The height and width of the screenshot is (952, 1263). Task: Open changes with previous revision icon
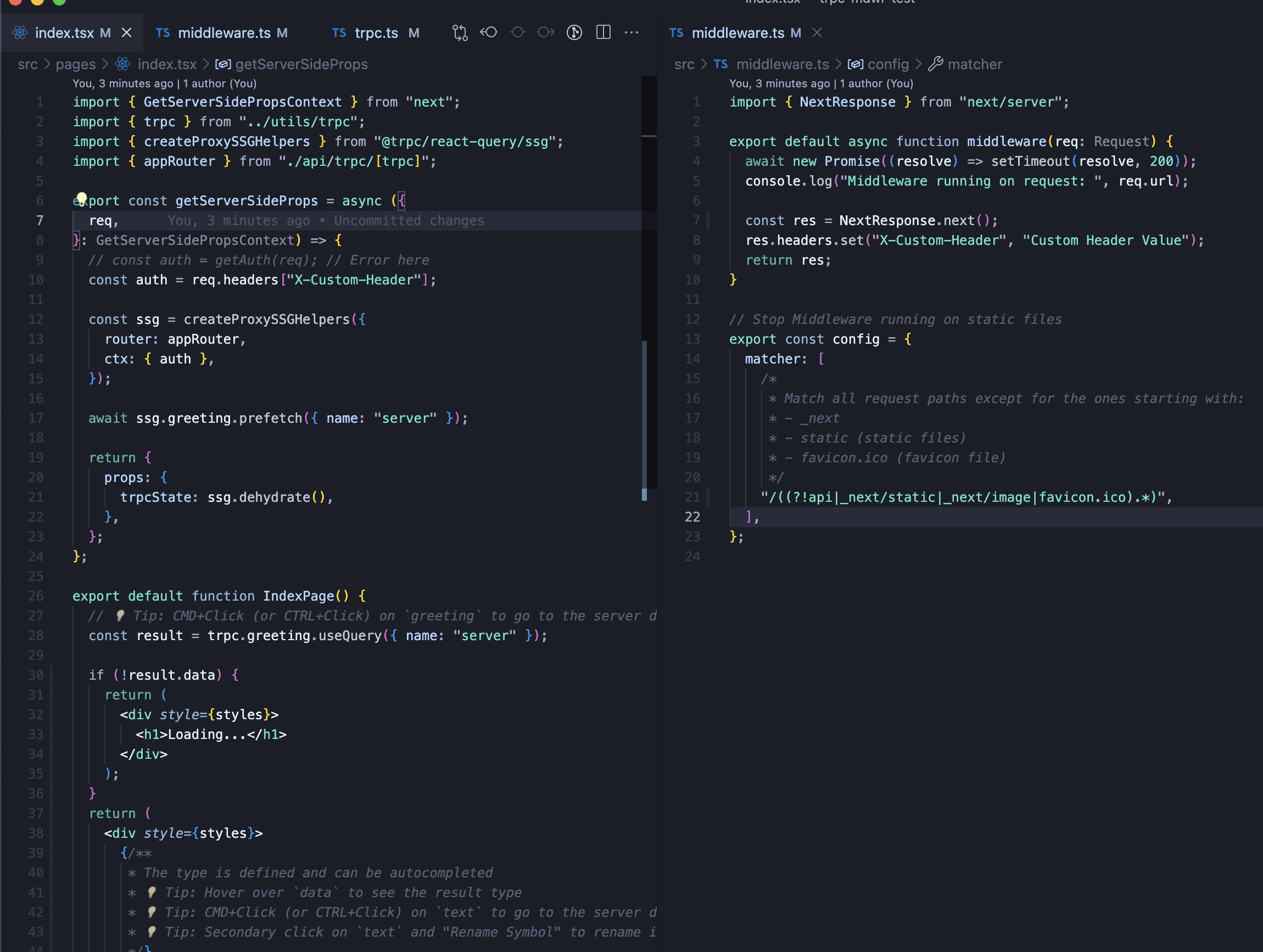point(489,32)
